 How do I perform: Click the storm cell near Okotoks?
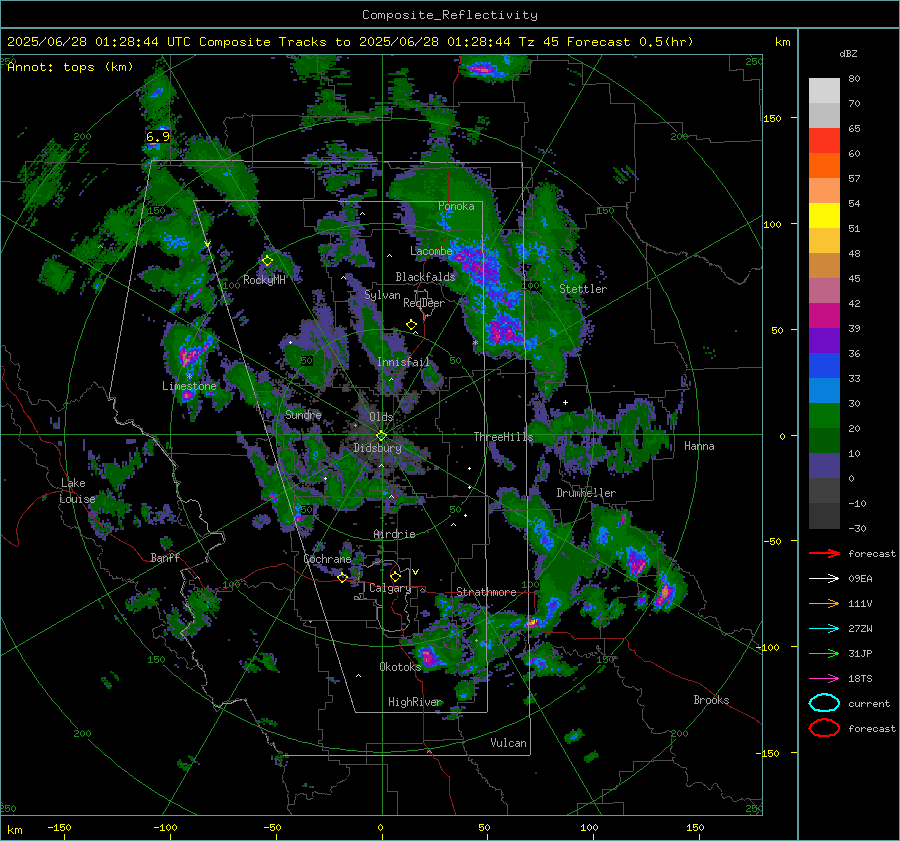[x=429, y=655]
